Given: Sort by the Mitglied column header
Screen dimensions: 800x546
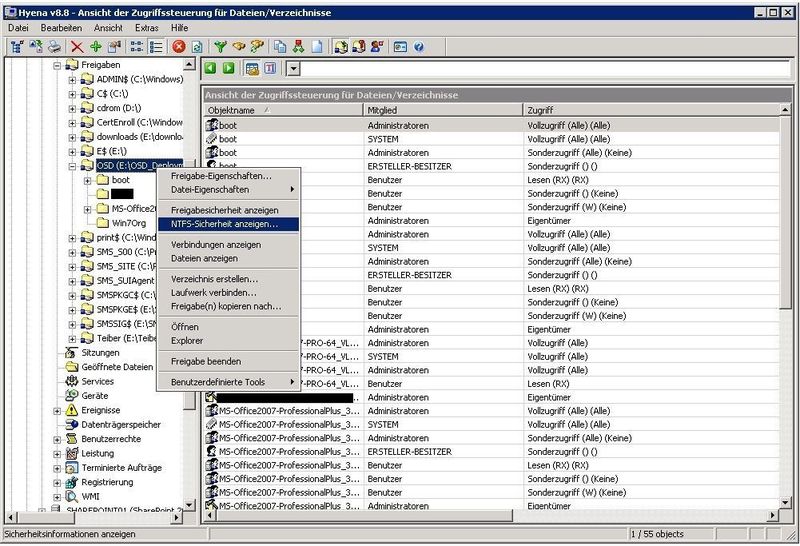Looking at the screenshot, I should pyautogui.click(x=444, y=110).
